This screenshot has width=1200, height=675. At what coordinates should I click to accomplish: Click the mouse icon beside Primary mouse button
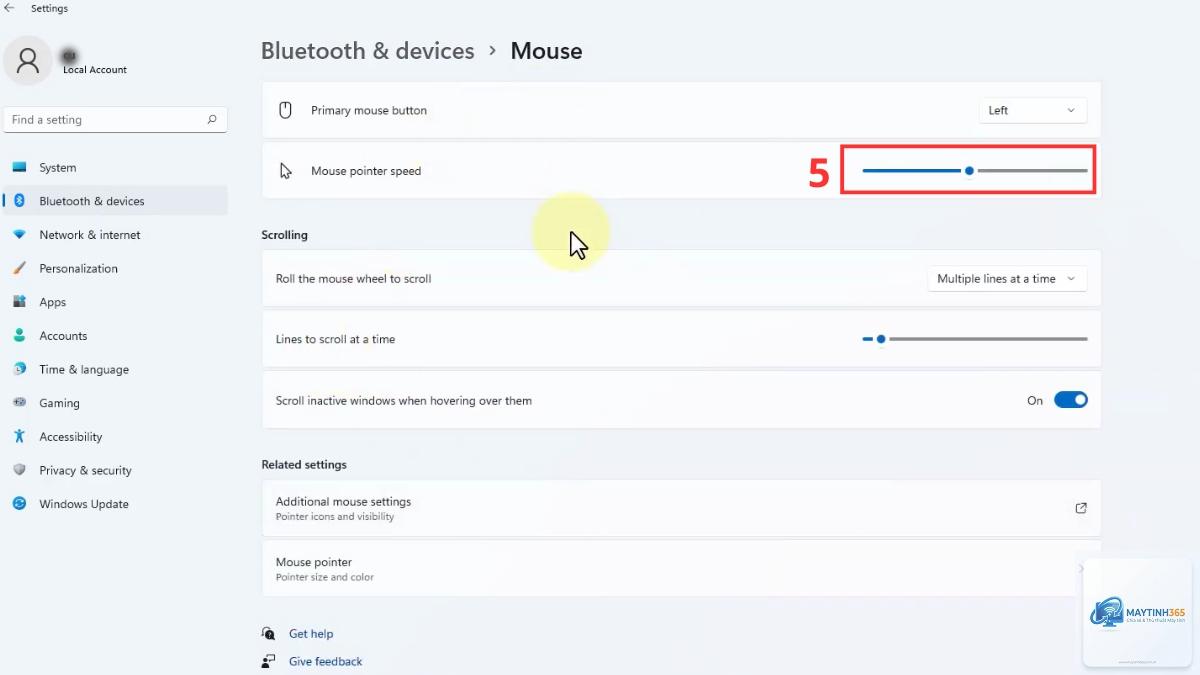pyautogui.click(x=285, y=110)
